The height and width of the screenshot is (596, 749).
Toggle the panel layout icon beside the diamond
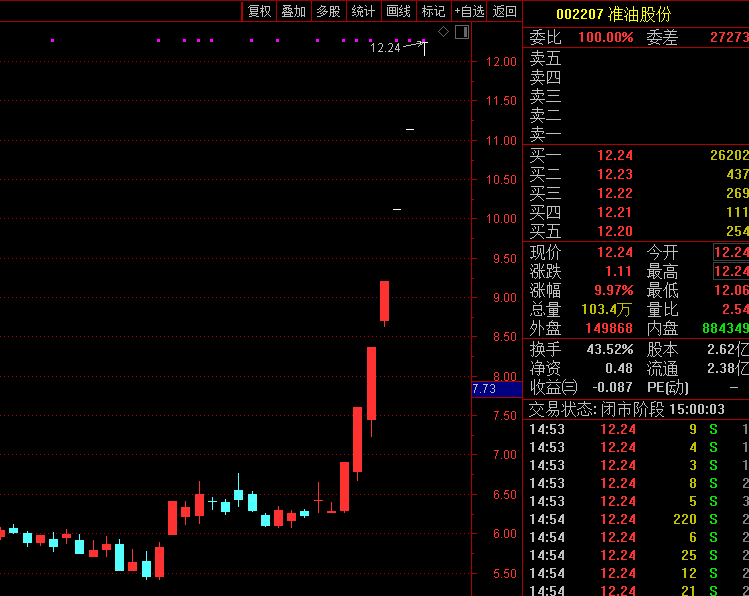click(461, 32)
